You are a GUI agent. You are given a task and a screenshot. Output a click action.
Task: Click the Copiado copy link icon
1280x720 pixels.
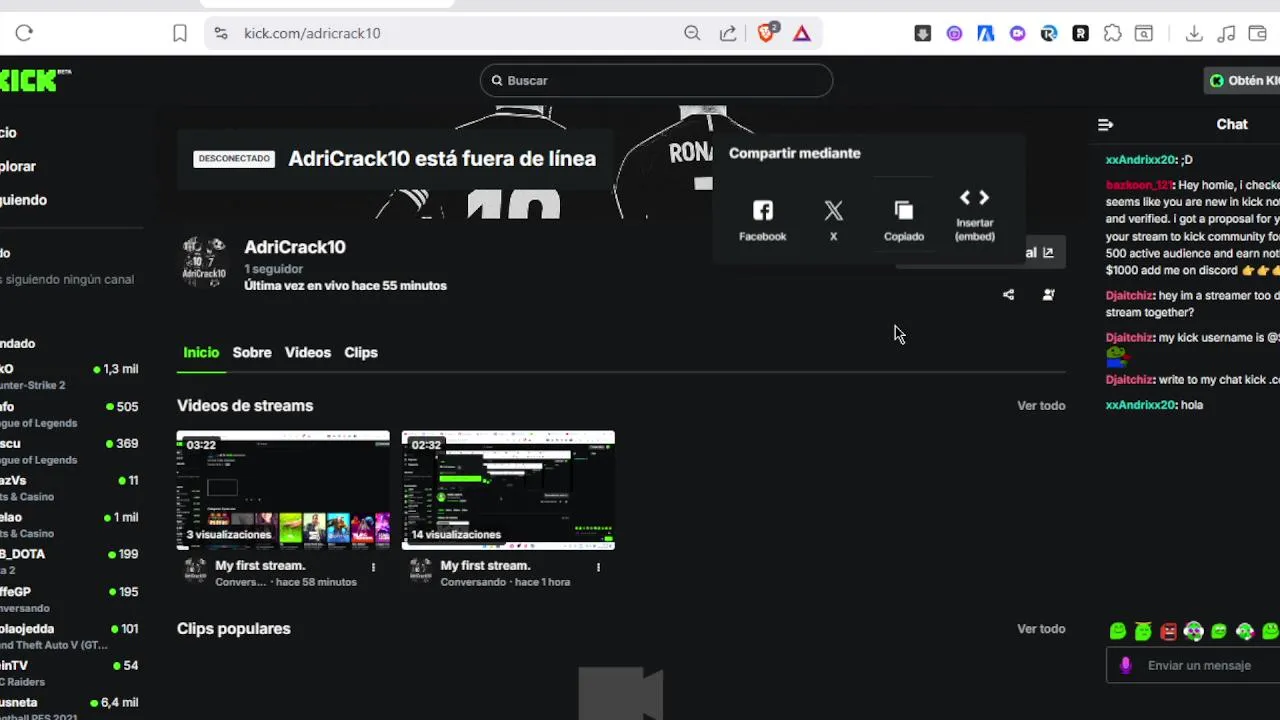point(904,220)
